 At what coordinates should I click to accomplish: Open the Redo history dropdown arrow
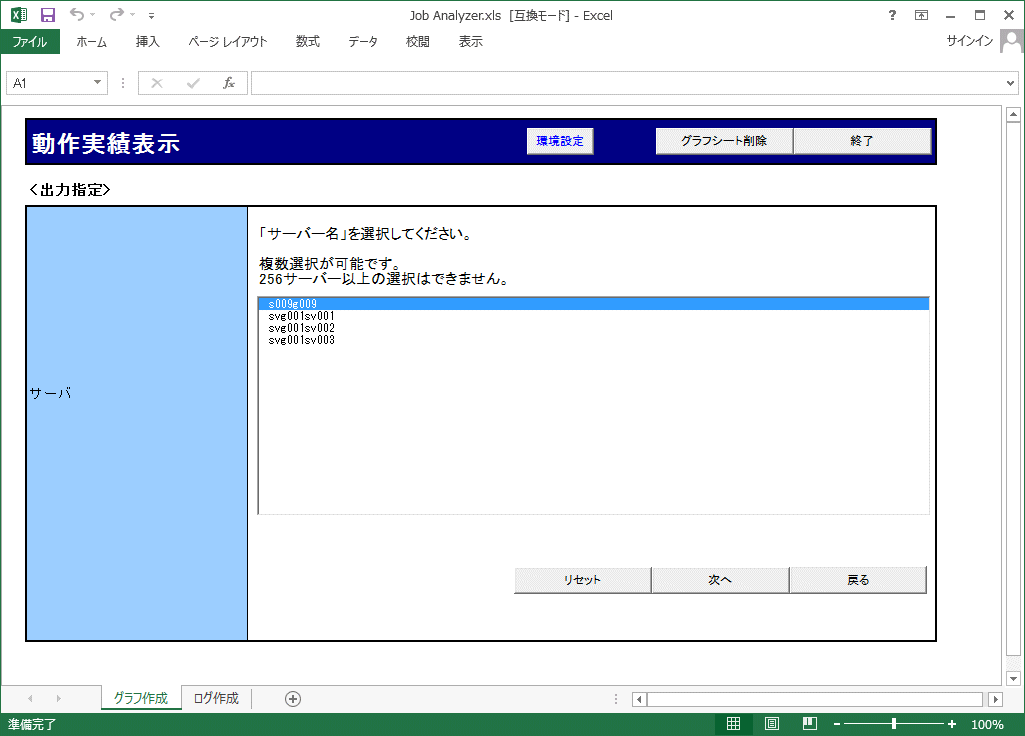[133, 14]
